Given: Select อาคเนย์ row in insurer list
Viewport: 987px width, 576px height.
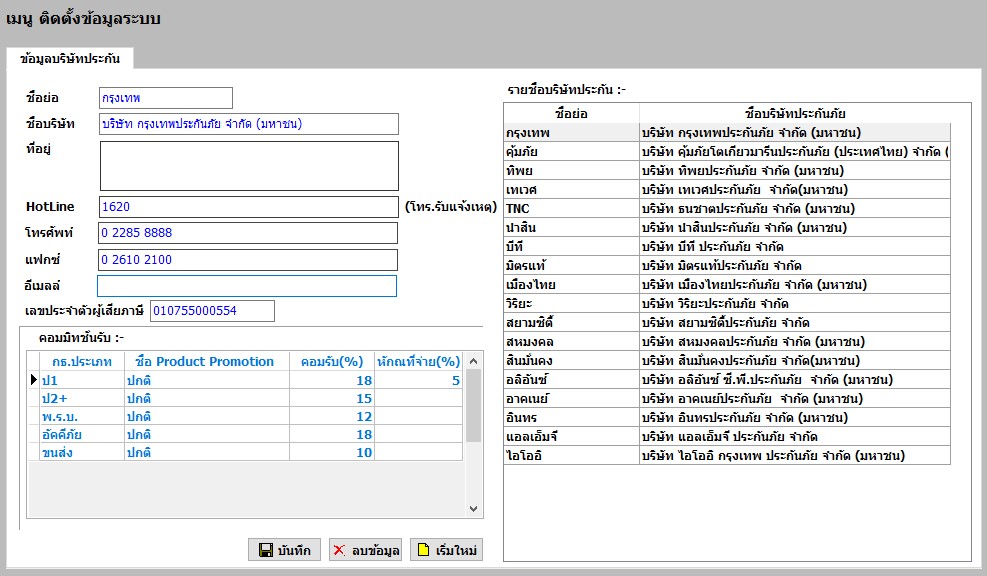Looking at the screenshot, I should 727,398.
